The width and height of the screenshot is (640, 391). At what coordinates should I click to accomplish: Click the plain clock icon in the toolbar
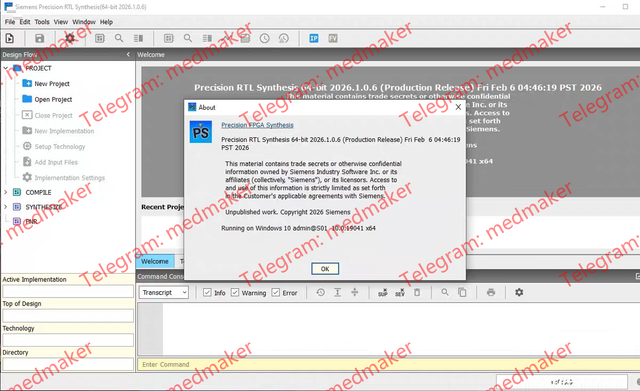pos(264,38)
